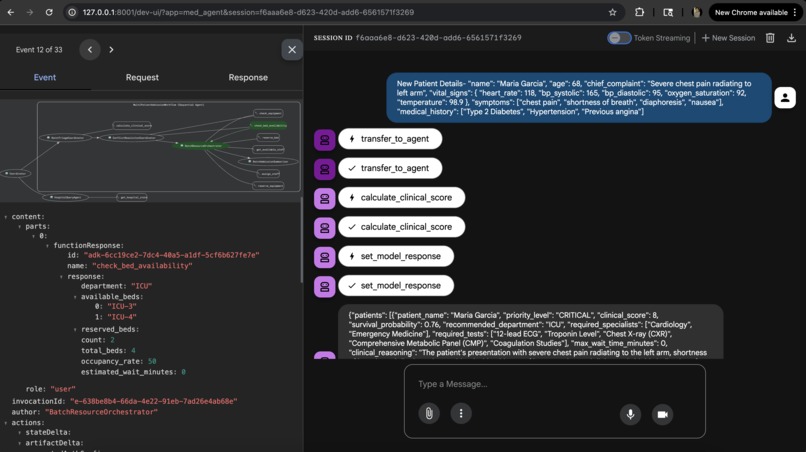This screenshot has height=452, width=806.
Task: Open the Chrome profile avatar
Action: [x=697, y=12]
